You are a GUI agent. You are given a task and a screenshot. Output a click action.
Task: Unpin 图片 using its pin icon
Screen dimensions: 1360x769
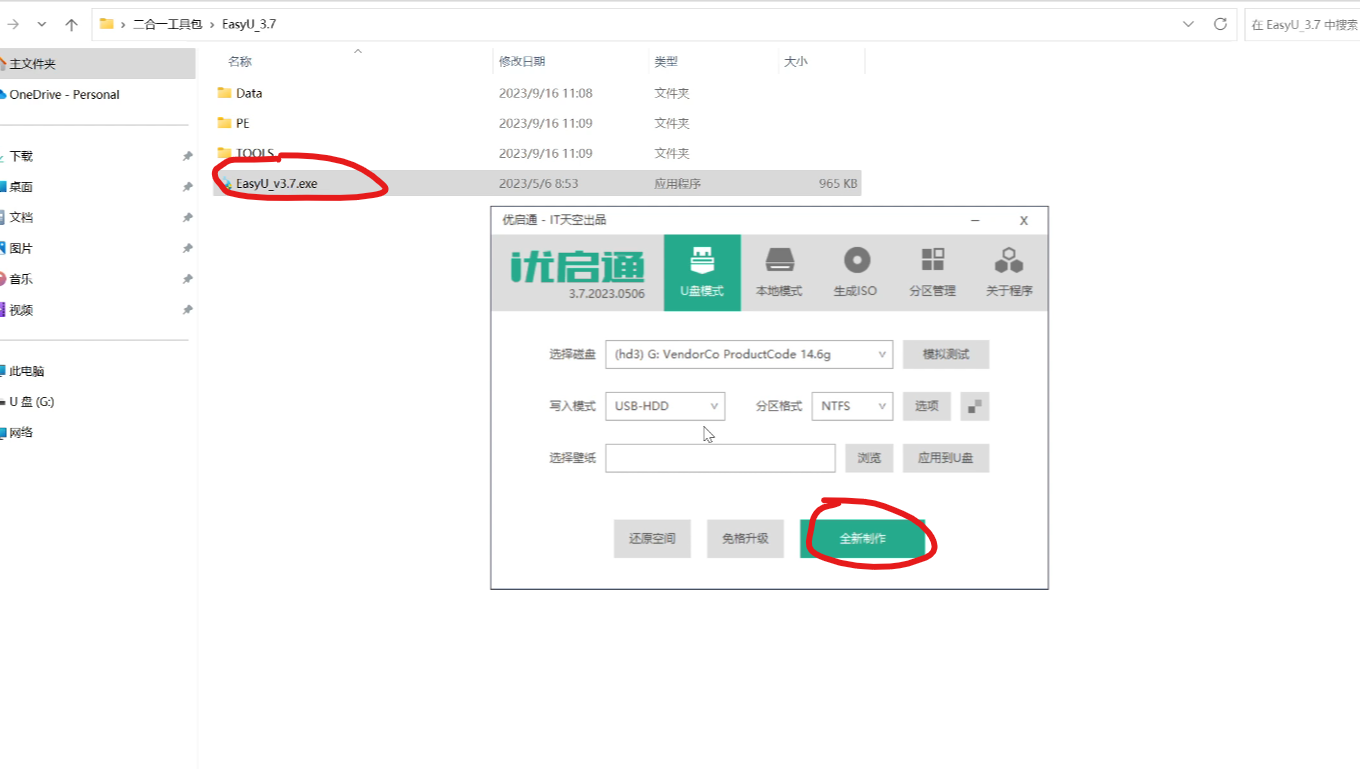click(187, 248)
